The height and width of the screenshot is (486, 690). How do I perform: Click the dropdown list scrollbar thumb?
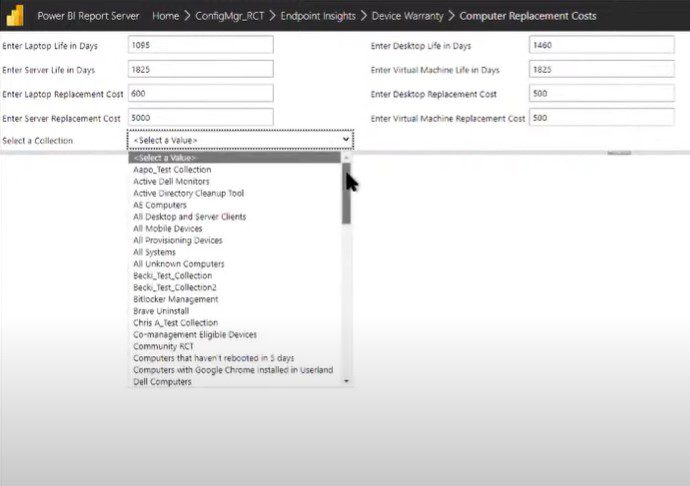[x=346, y=193]
